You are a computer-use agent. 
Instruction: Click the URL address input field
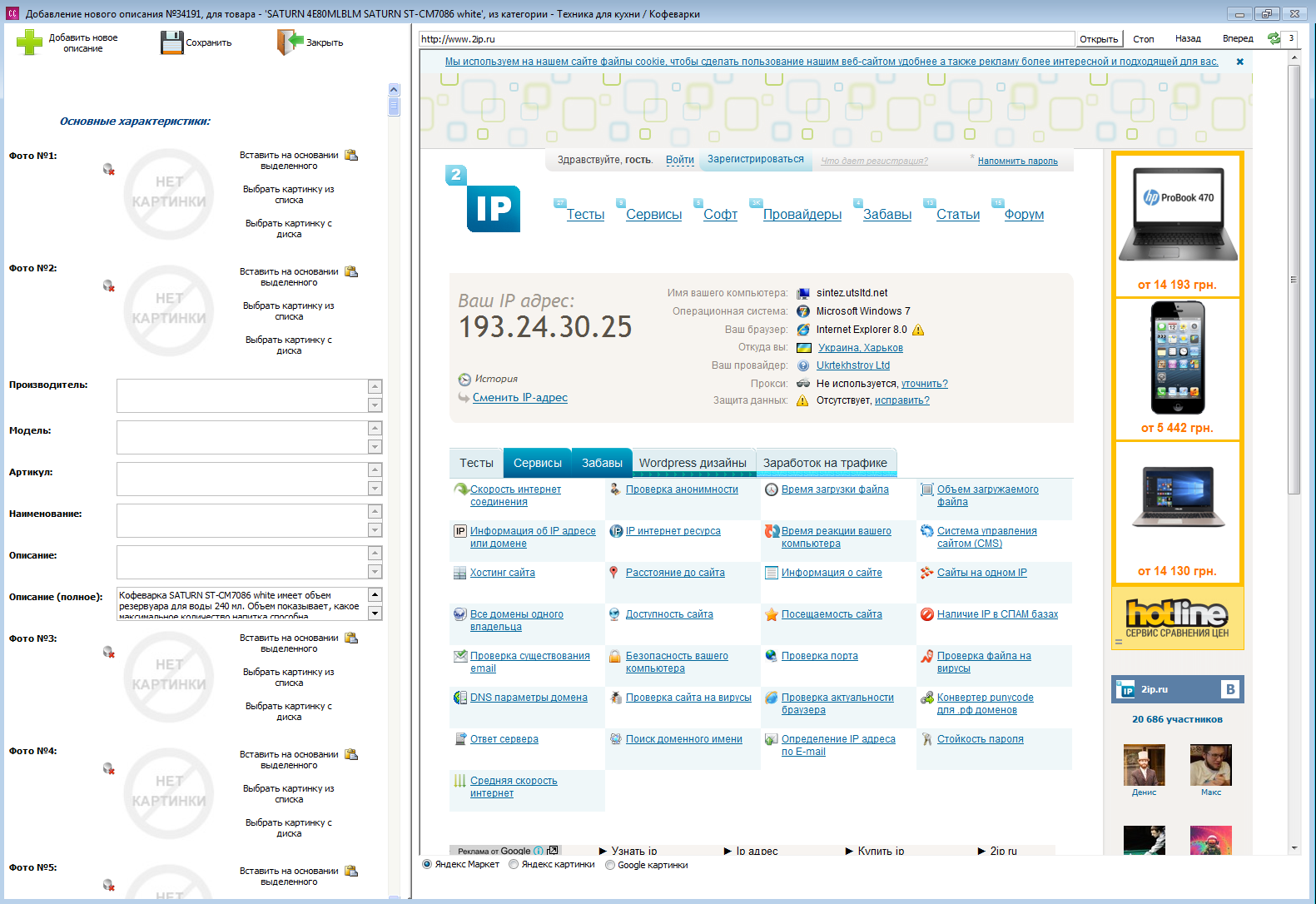tap(747, 39)
